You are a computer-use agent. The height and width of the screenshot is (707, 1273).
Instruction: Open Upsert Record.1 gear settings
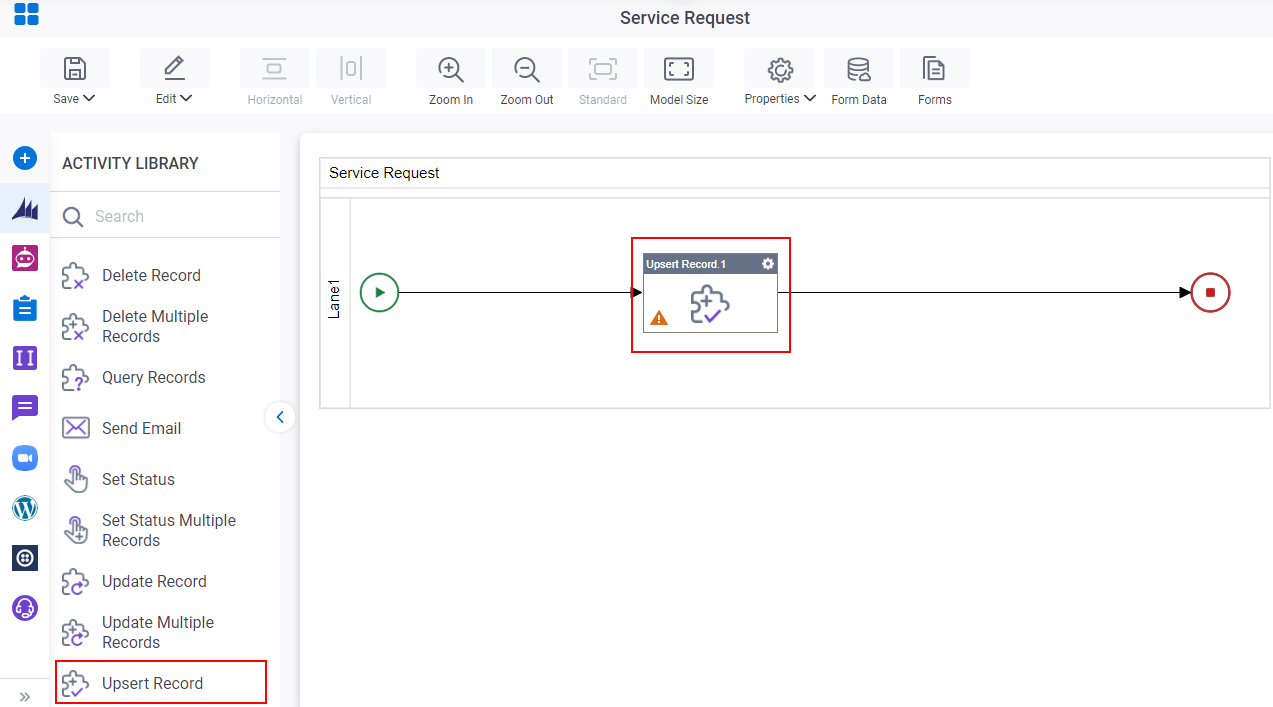768,264
